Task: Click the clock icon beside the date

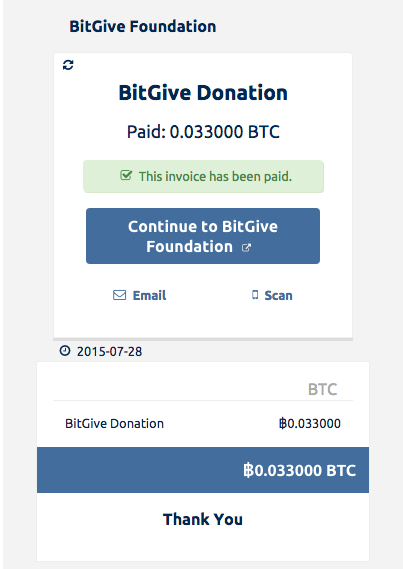Action: [x=65, y=351]
